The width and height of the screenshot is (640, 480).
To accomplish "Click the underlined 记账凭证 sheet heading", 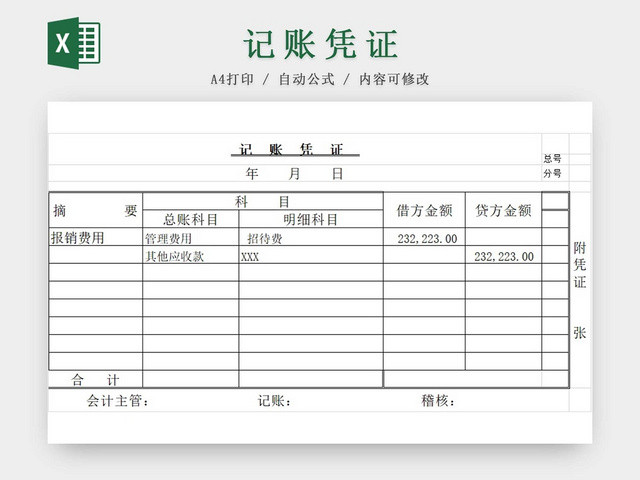I will [x=295, y=150].
